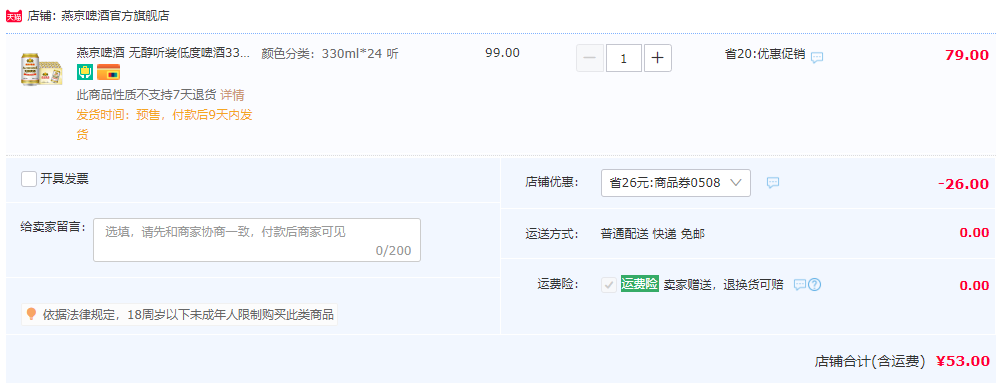Open 详情 link for no 7-day return

[x=232, y=95]
